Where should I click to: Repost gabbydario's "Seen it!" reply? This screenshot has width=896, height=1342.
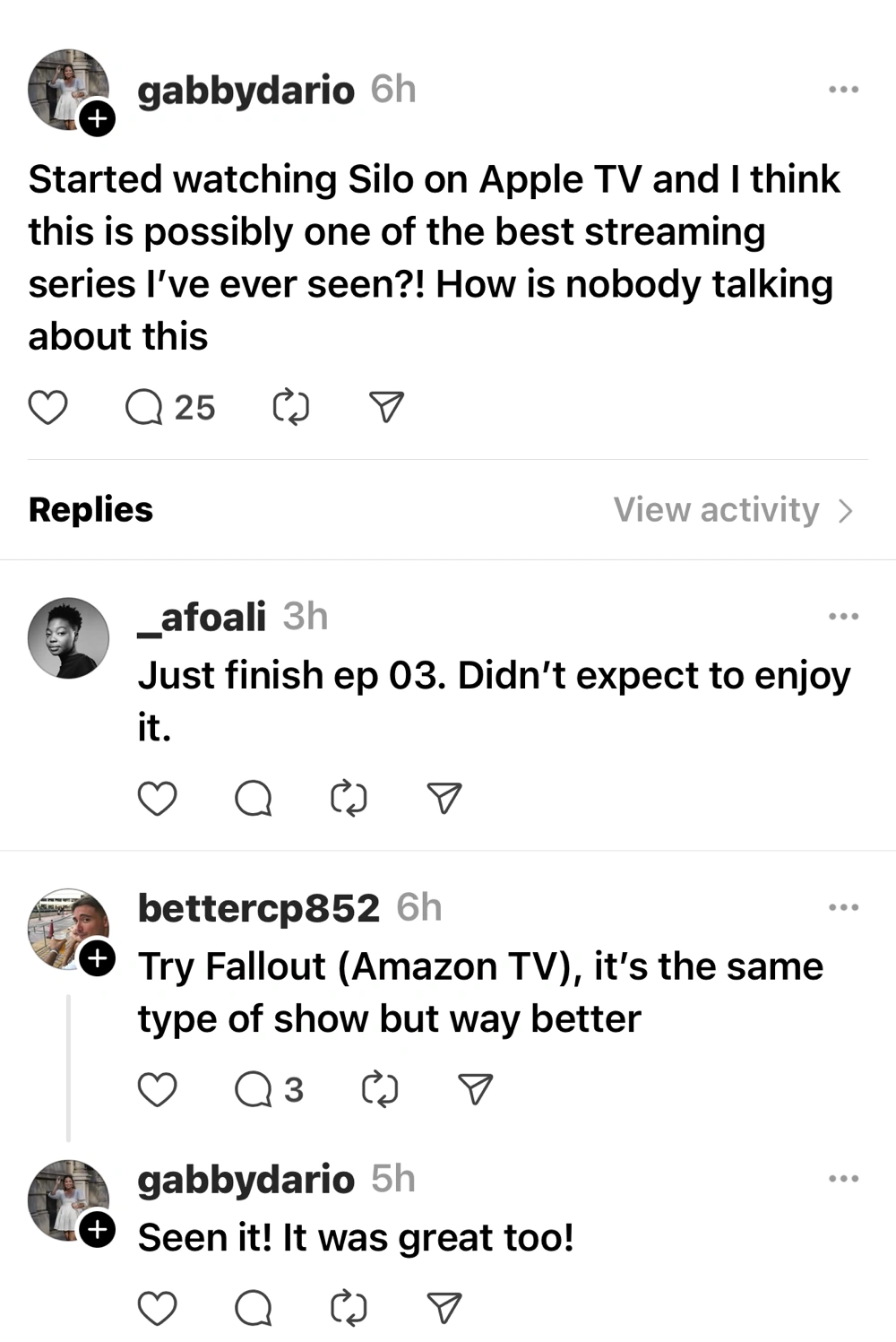(x=349, y=1309)
